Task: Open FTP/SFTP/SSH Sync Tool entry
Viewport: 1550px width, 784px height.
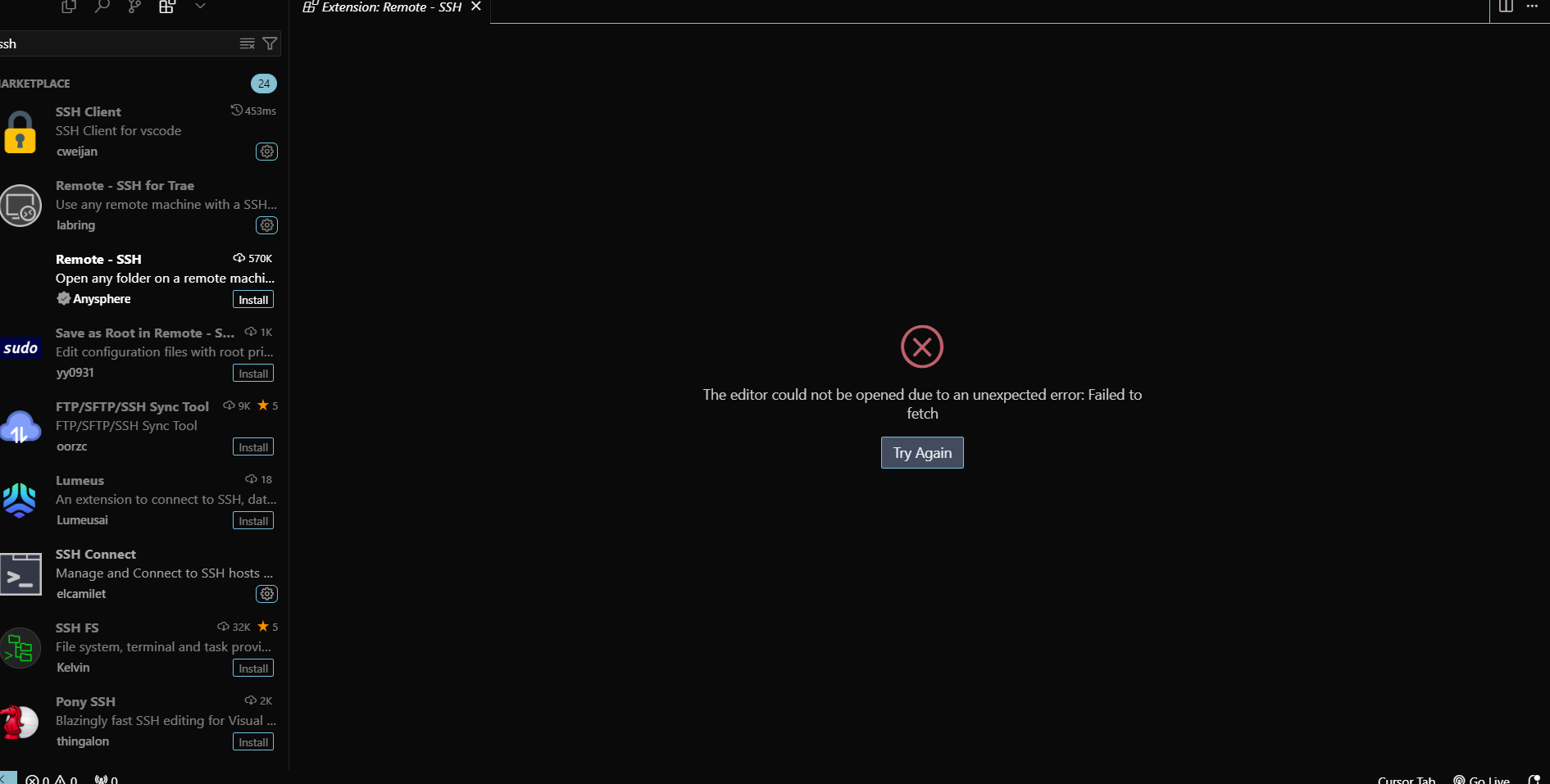Action: pyautogui.click(x=144, y=427)
